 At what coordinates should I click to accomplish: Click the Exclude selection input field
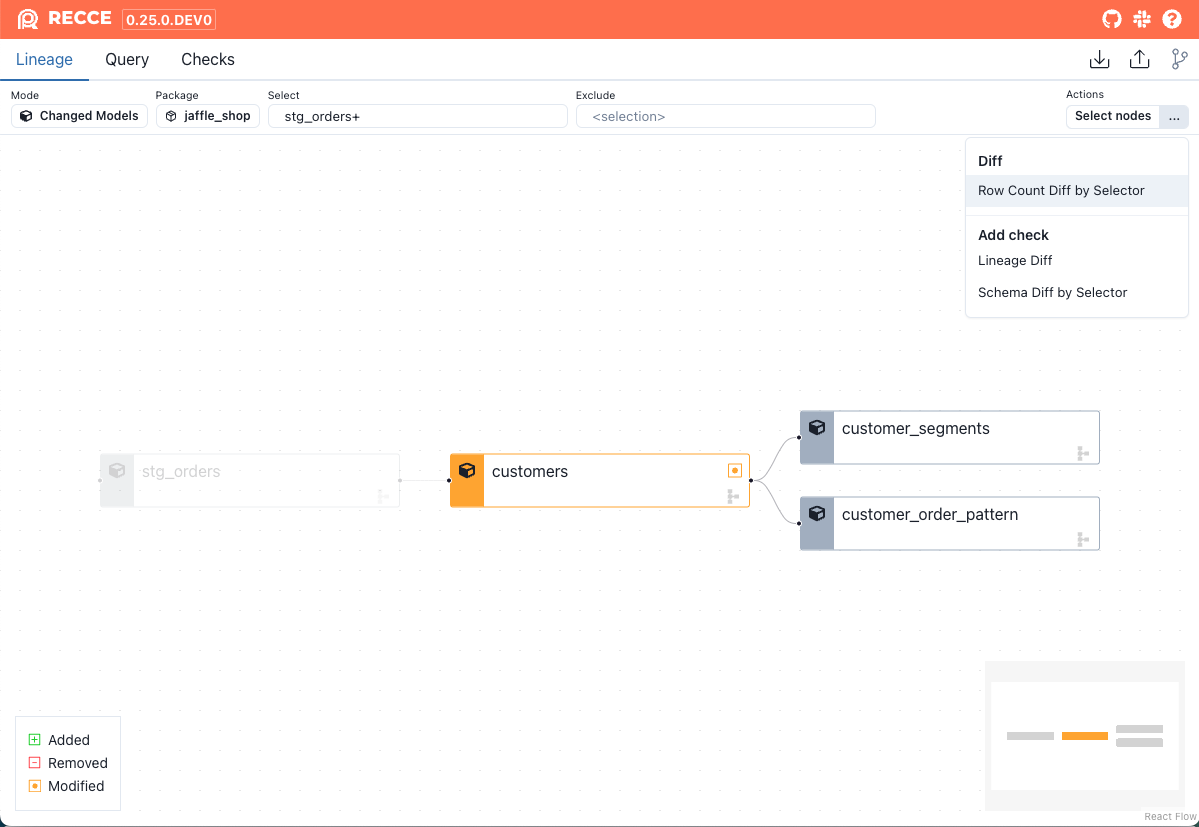point(725,117)
